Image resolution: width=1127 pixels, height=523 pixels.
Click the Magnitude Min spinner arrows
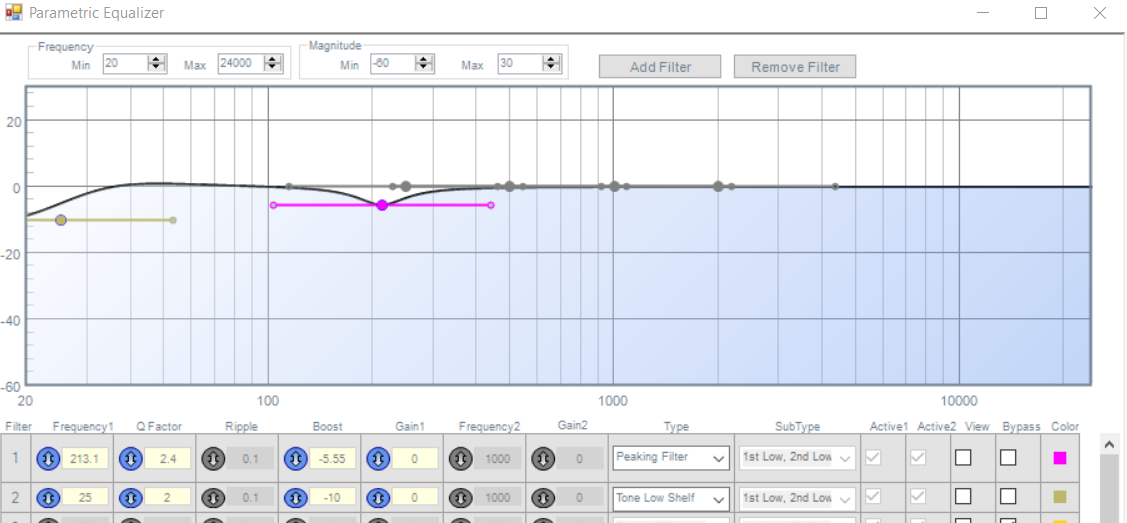point(424,63)
